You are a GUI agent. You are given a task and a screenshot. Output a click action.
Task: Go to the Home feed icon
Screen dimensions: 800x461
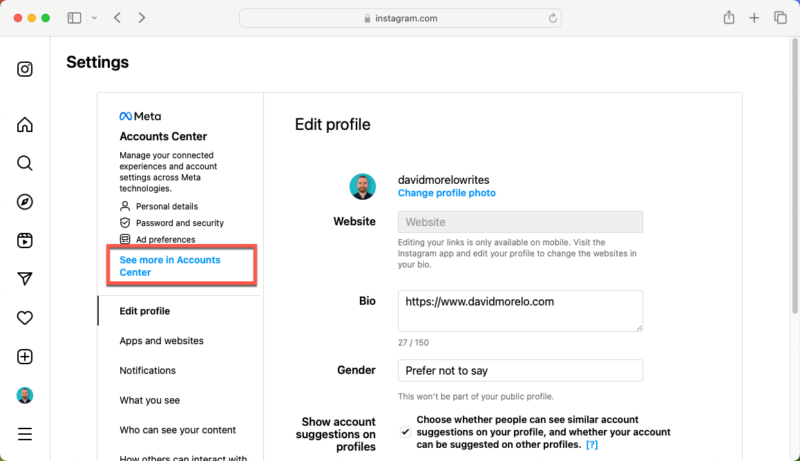click(24, 124)
